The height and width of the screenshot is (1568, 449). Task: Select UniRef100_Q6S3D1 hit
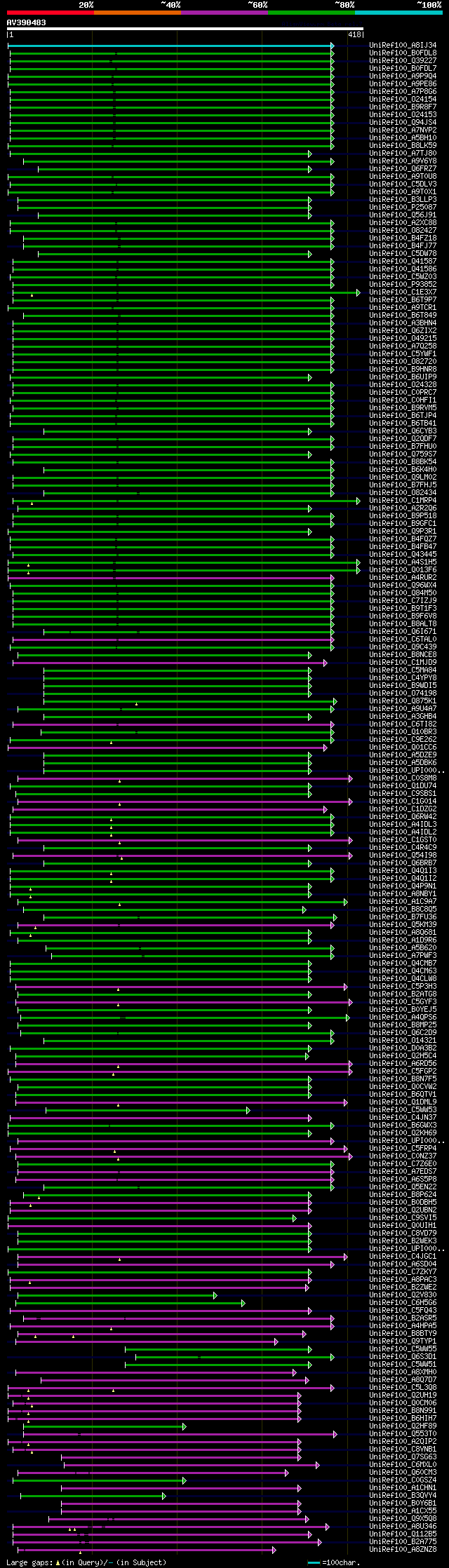[403, 1356]
